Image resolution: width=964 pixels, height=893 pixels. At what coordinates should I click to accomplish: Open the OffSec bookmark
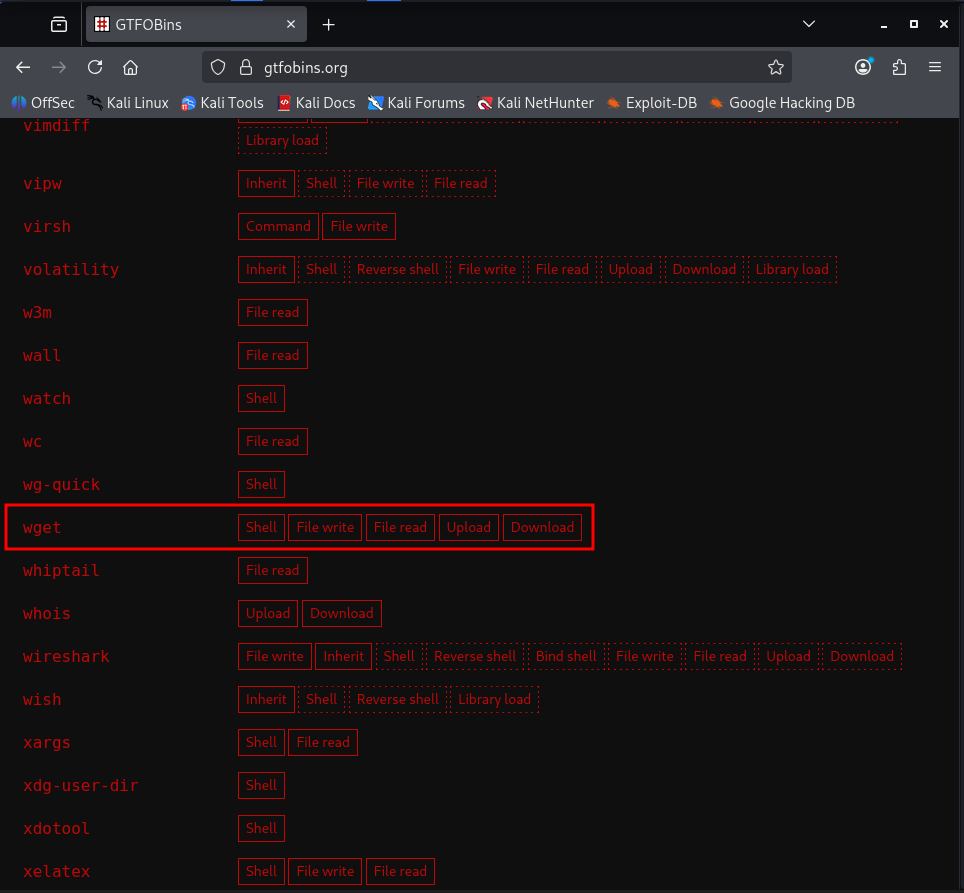tap(43, 103)
